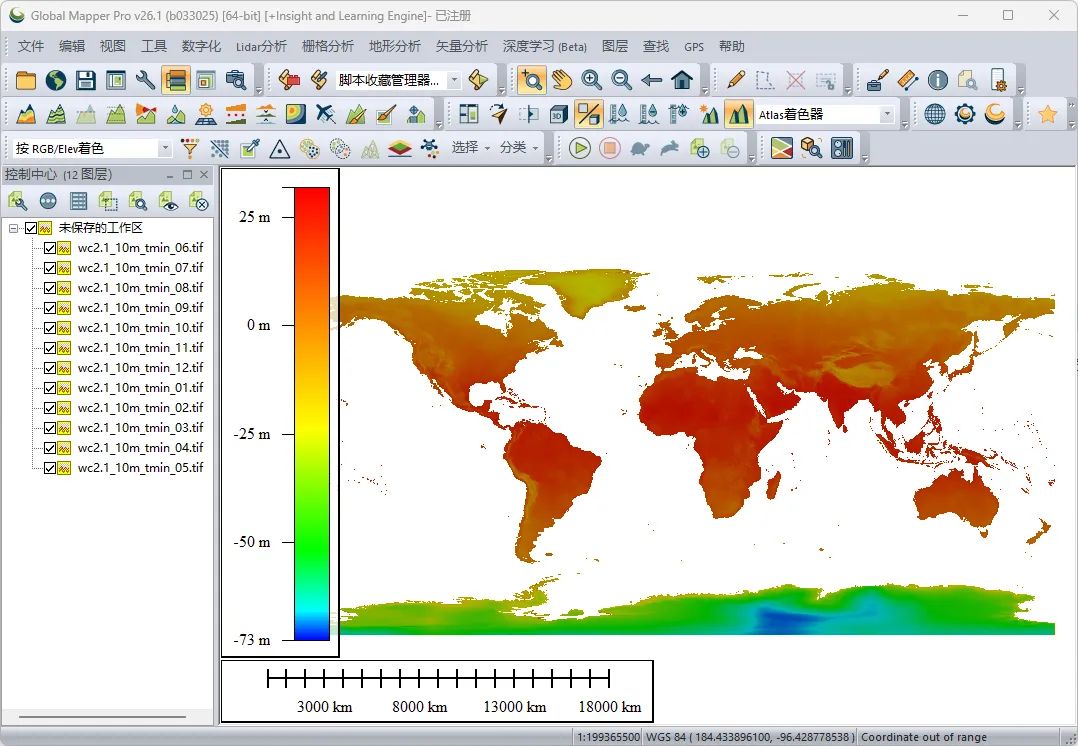Uncheck the wc2.1_10m_tmin_01.tif layer

point(50,388)
